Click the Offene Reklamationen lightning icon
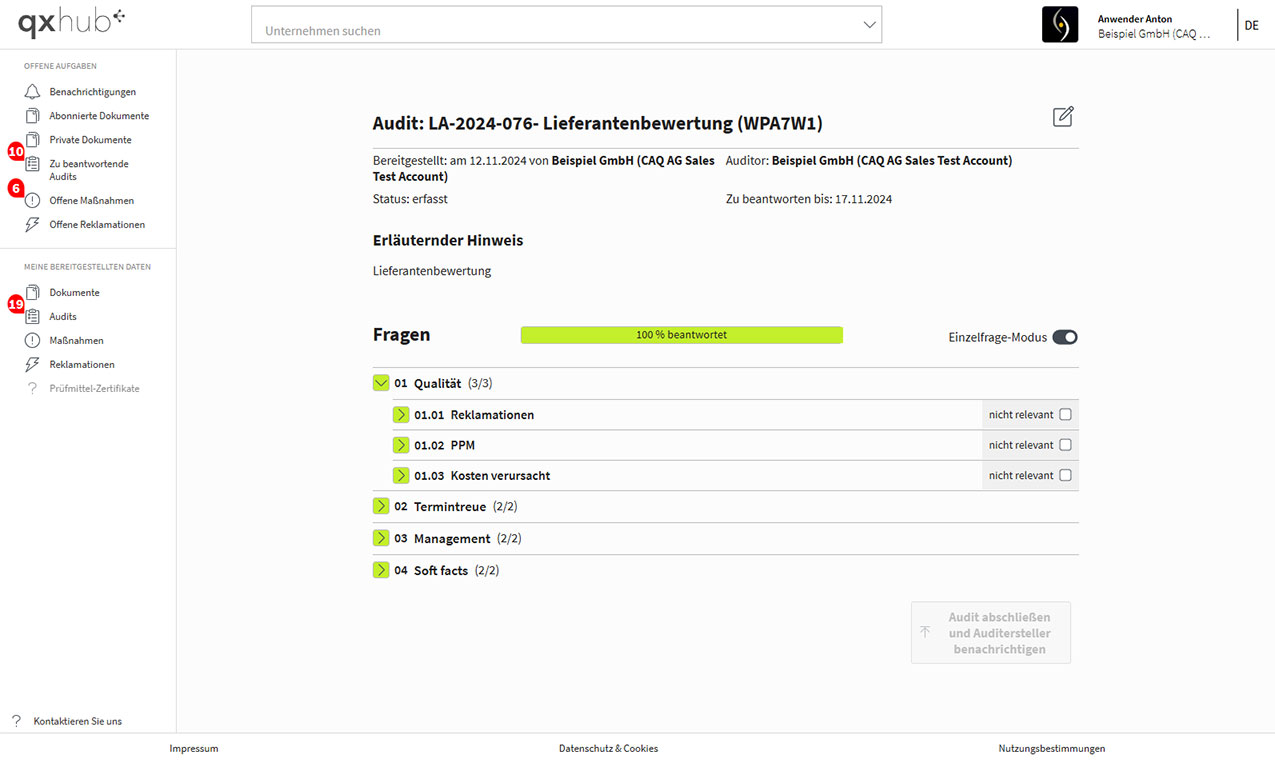The width and height of the screenshot is (1275, 763). (x=33, y=225)
